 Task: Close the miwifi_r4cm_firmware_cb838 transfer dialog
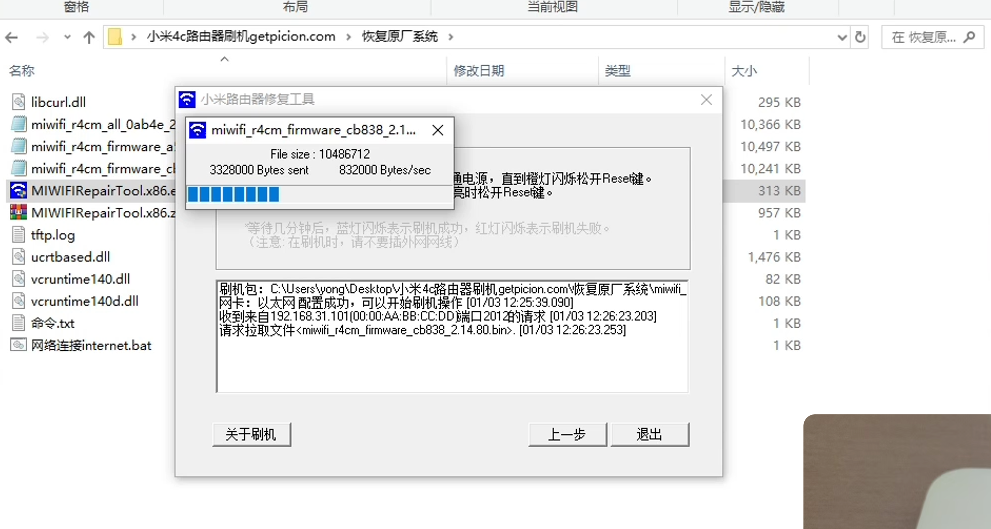437,130
